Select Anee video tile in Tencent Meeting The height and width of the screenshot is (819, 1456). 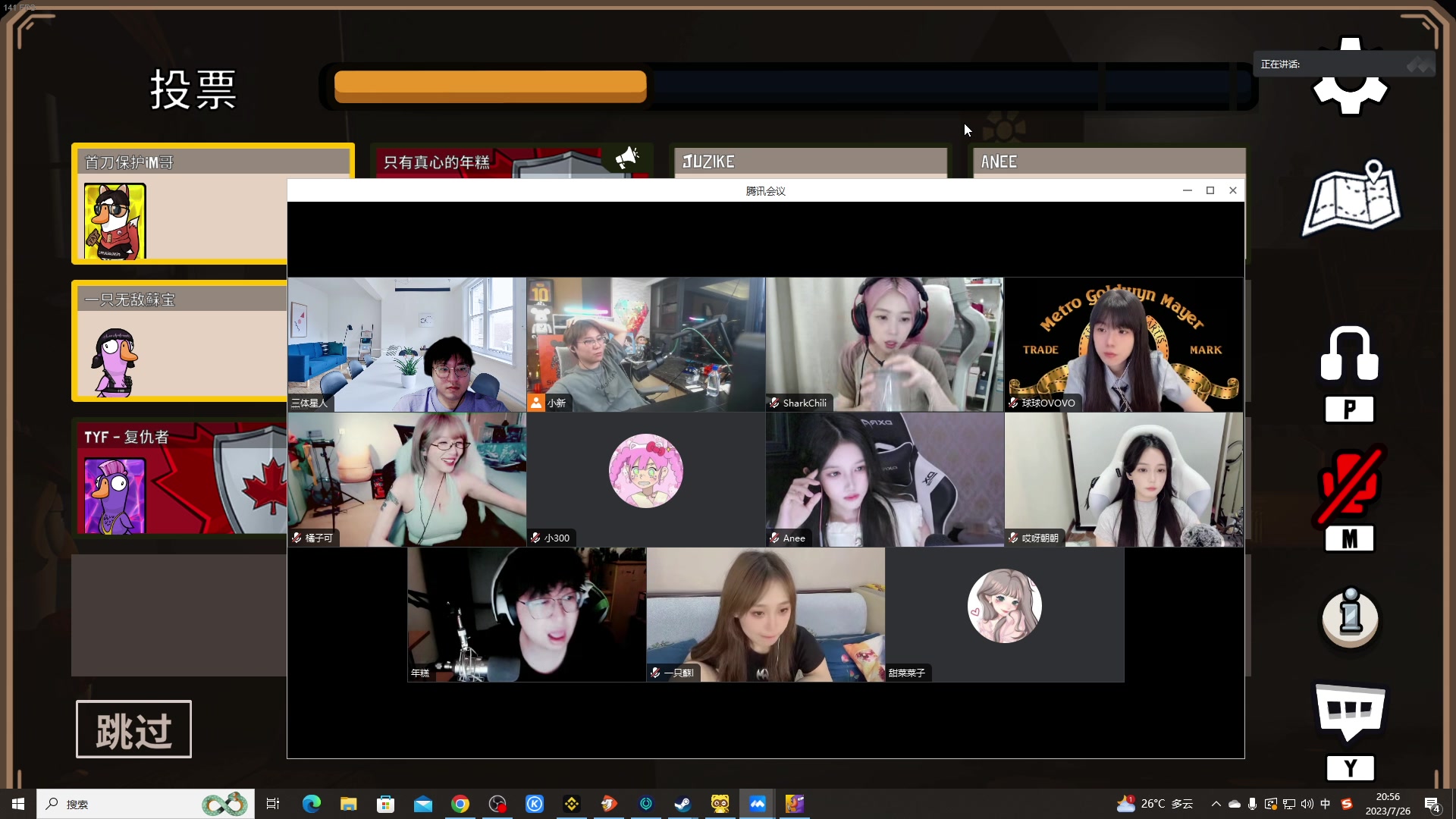point(885,479)
